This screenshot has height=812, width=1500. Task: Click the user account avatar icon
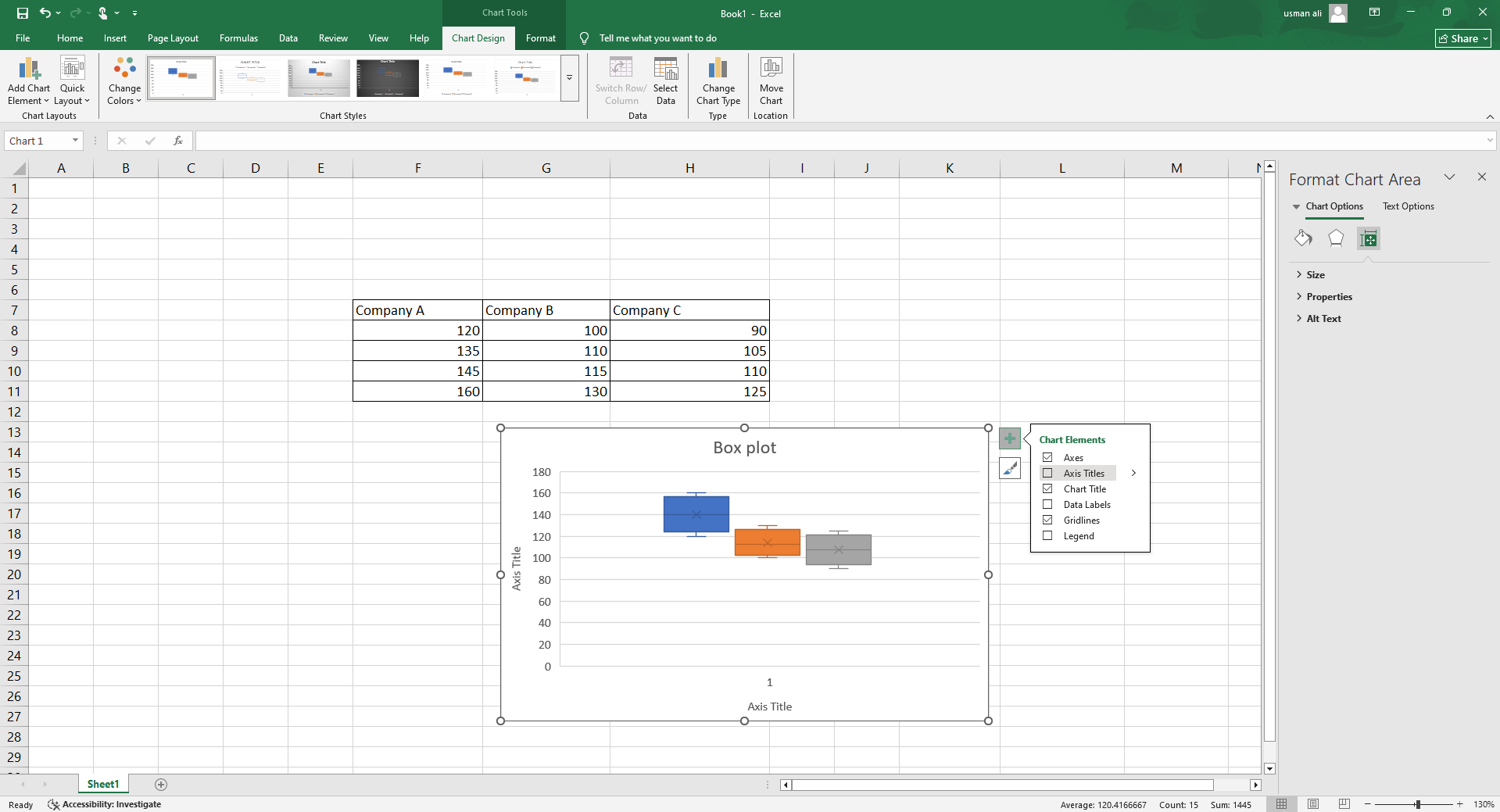tap(1338, 13)
